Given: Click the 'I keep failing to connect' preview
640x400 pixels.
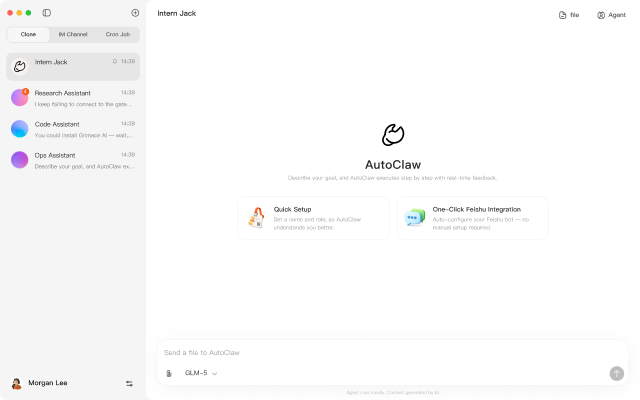Looking at the screenshot, I should point(83,104).
